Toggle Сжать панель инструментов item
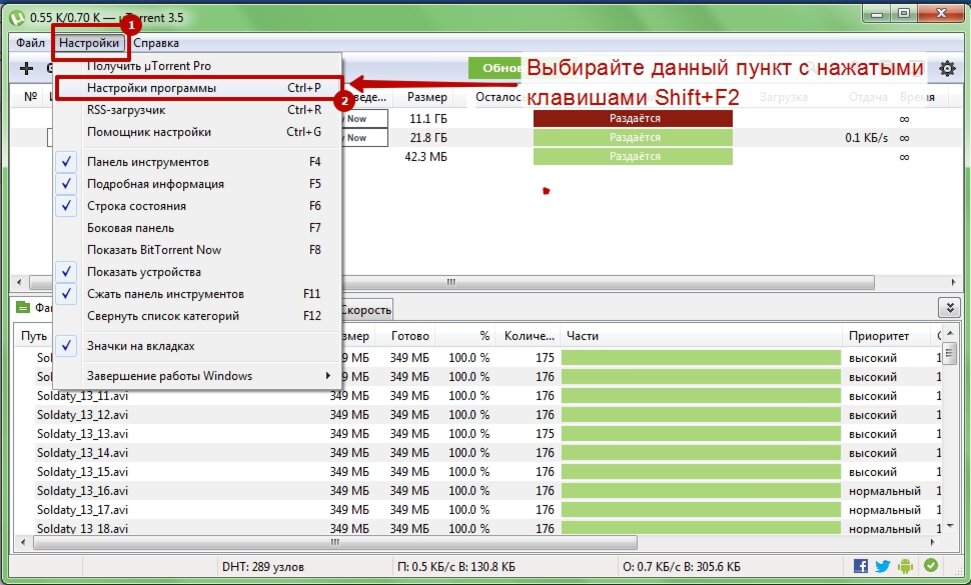Screen dimensions: 971x585 coord(197,293)
